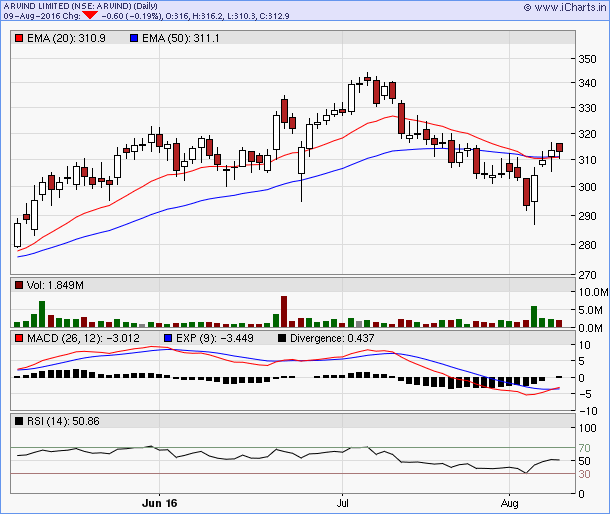Image resolution: width=610 pixels, height=514 pixels.
Task: Click the RSI 100 axis label
Action: point(587,428)
